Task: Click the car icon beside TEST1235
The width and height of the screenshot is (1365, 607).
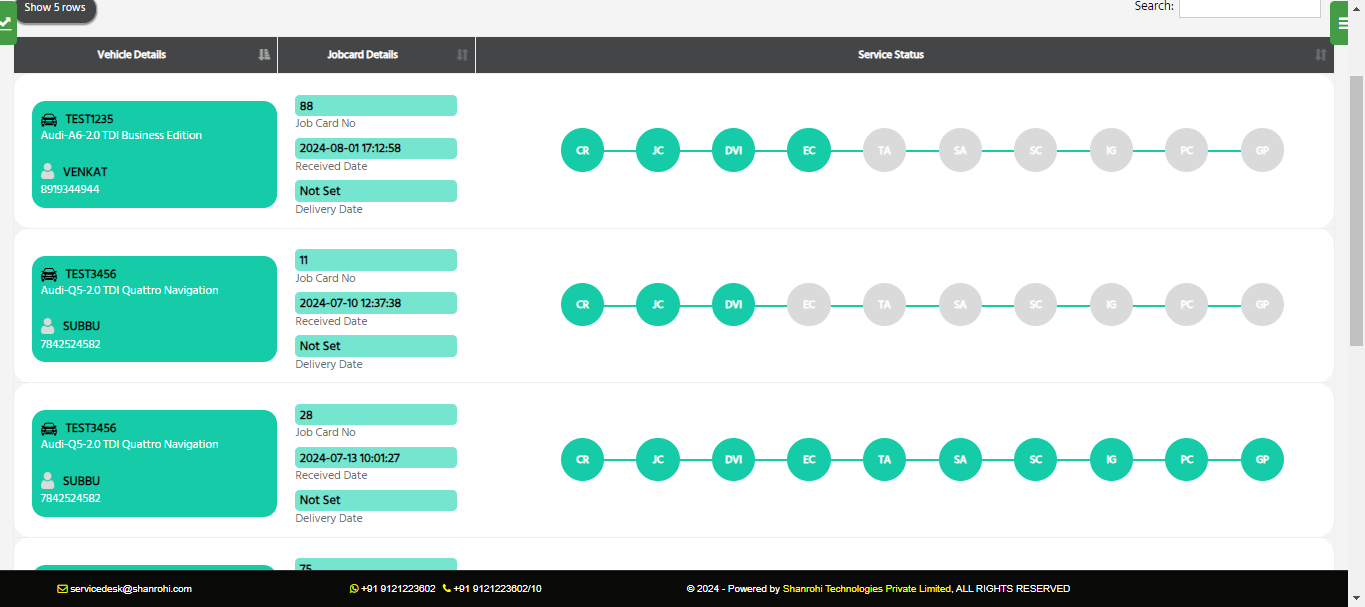Action: (49, 119)
